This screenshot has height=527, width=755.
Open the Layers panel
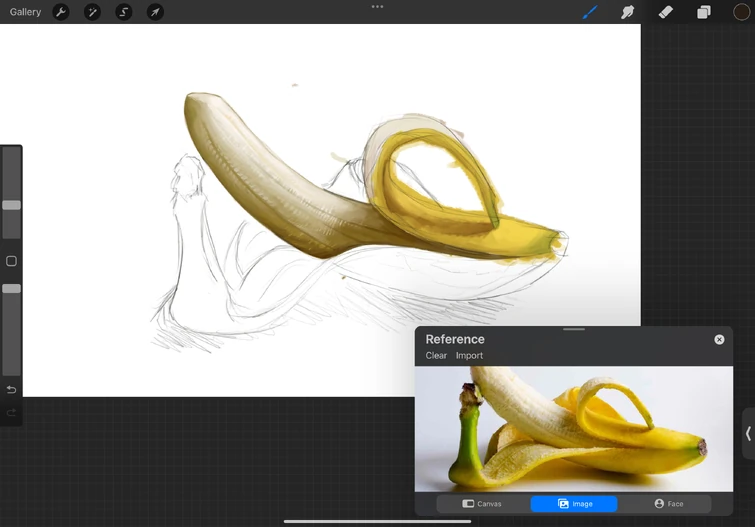tap(703, 12)
